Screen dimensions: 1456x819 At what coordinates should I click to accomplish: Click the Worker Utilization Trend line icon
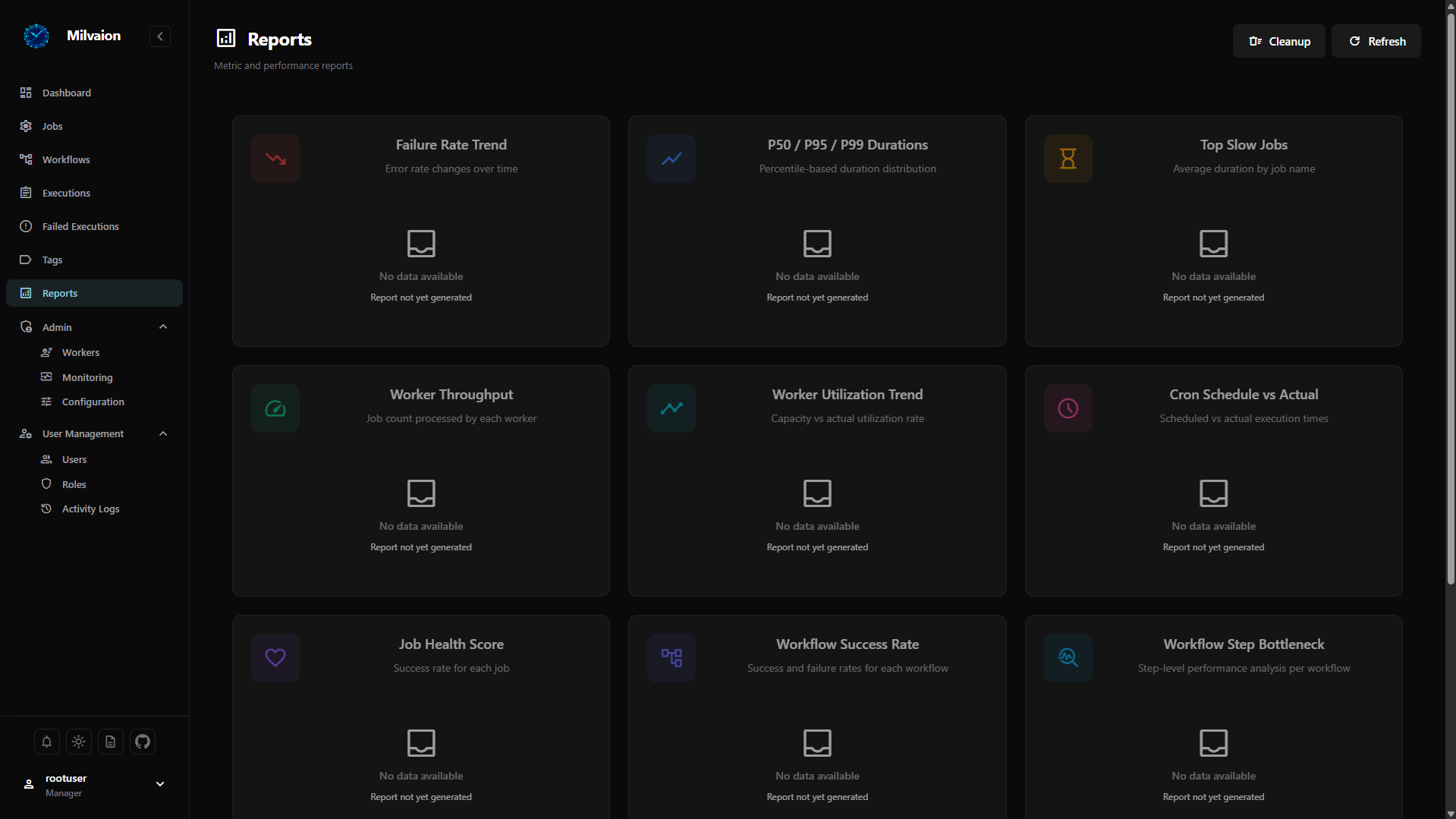tap(671, 408)
